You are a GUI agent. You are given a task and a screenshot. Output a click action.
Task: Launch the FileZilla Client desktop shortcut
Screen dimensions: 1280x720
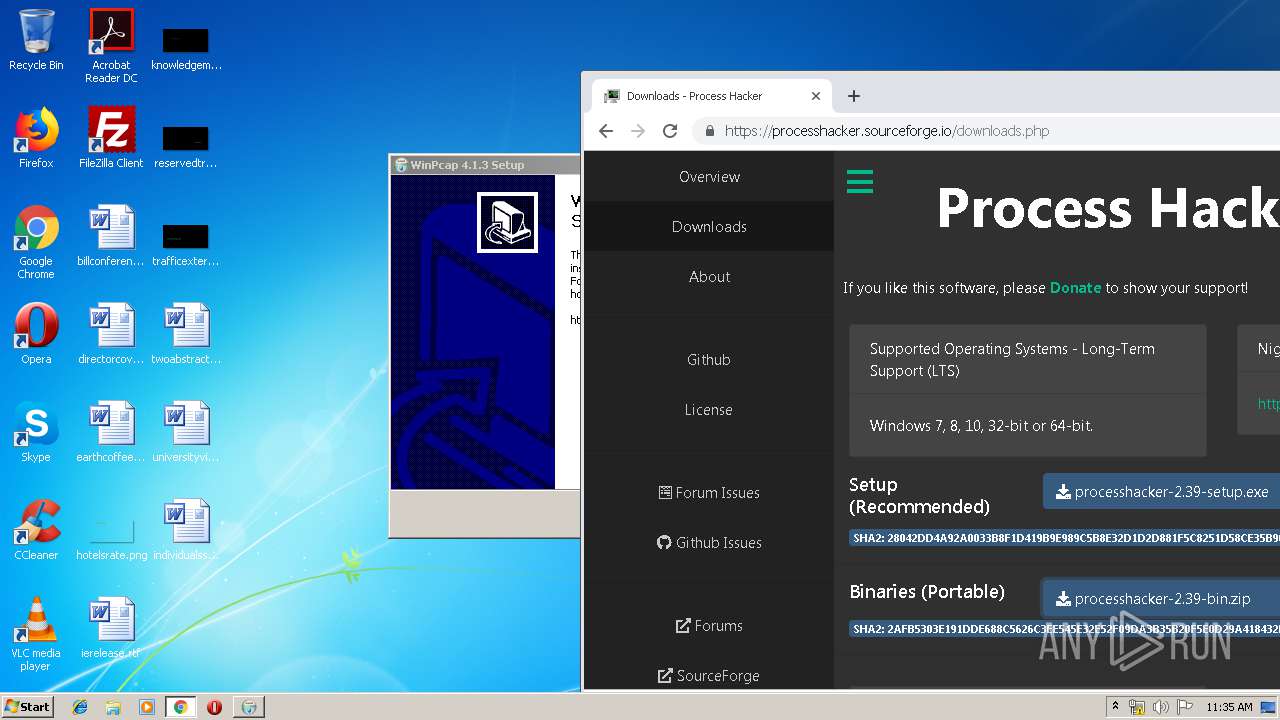tap(111, 138)
